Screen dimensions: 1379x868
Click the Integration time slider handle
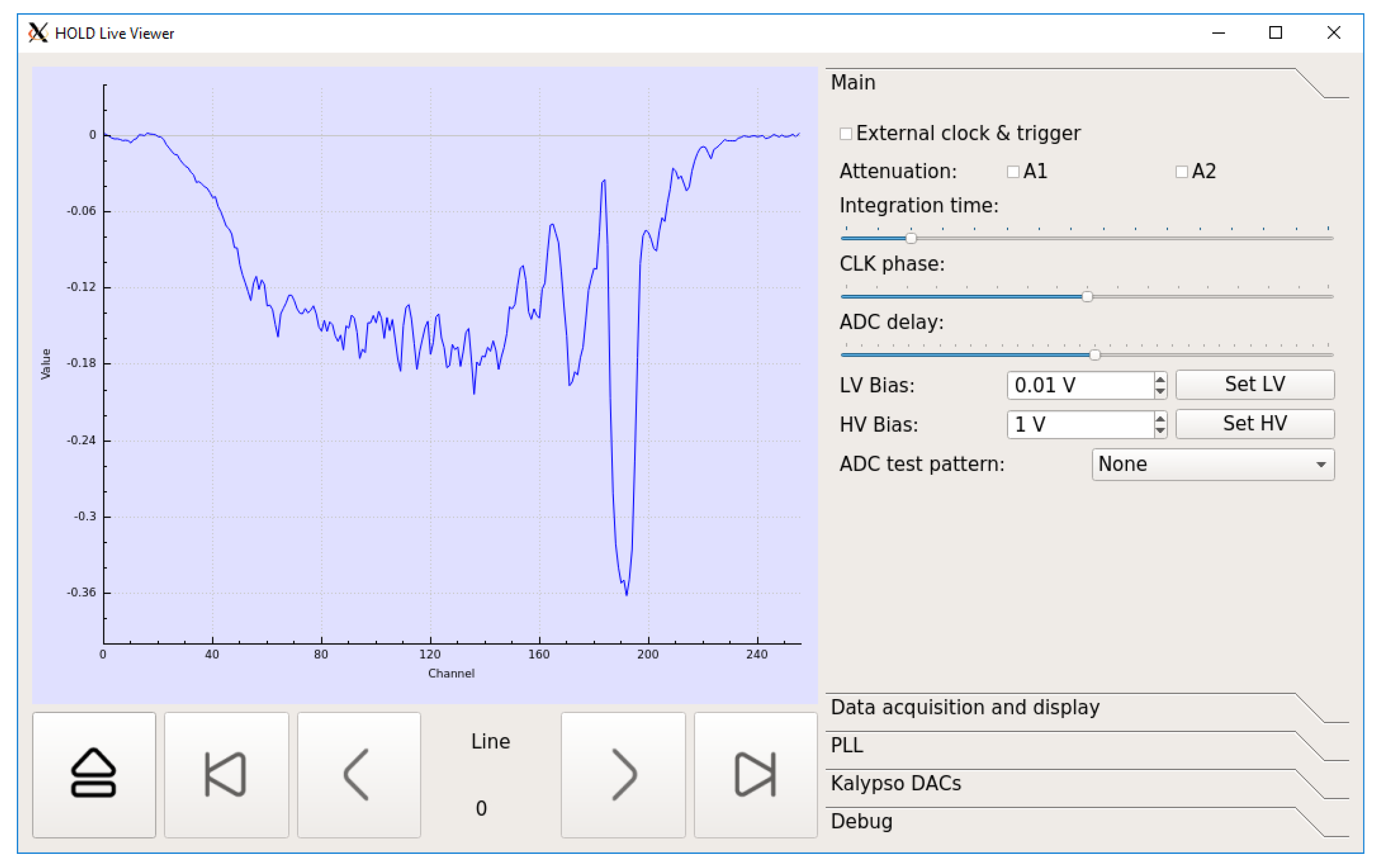pyautogui.click(x=911, y=238)
